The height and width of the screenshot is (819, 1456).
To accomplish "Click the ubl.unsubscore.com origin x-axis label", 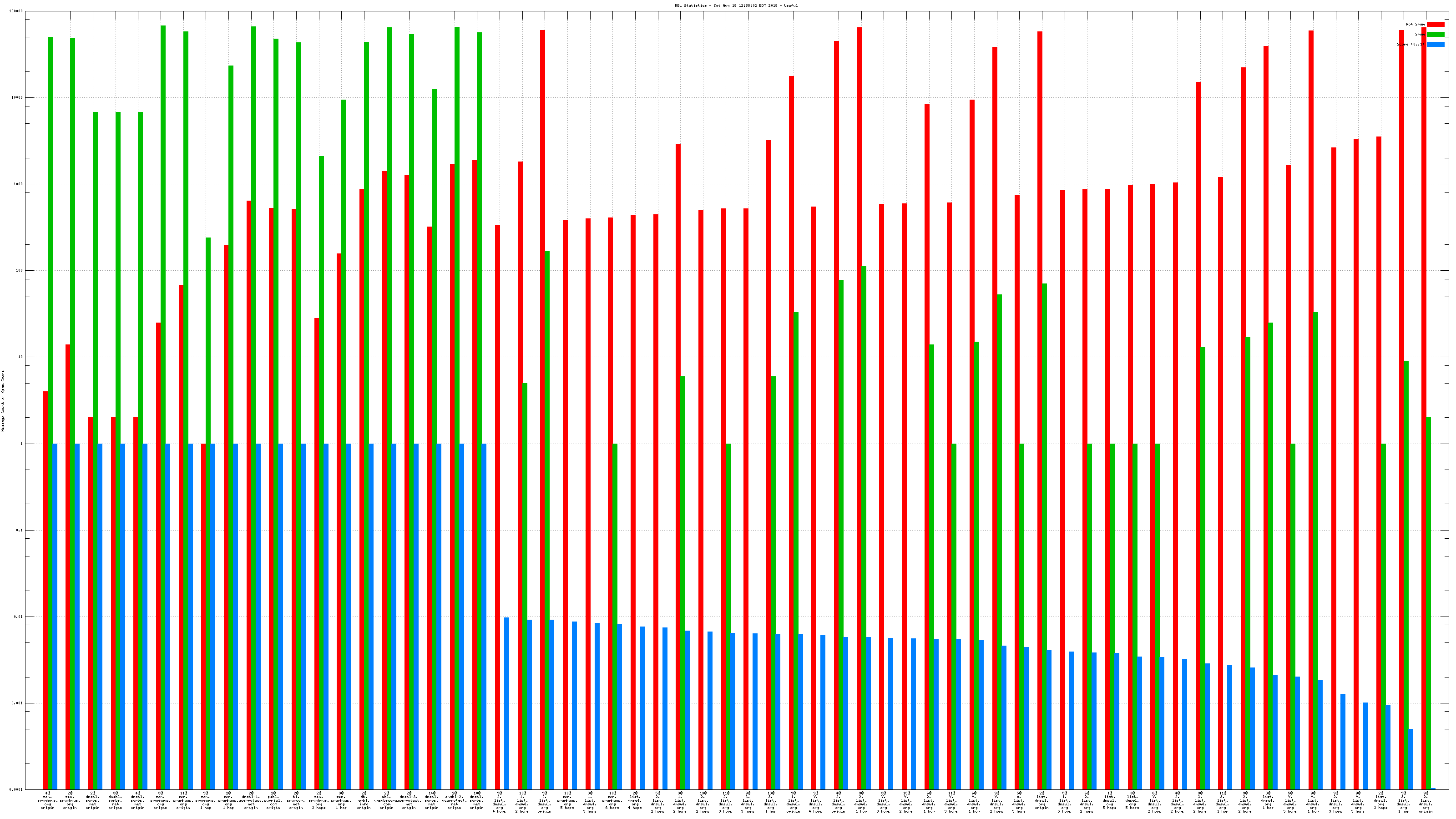I will point(387,800).
